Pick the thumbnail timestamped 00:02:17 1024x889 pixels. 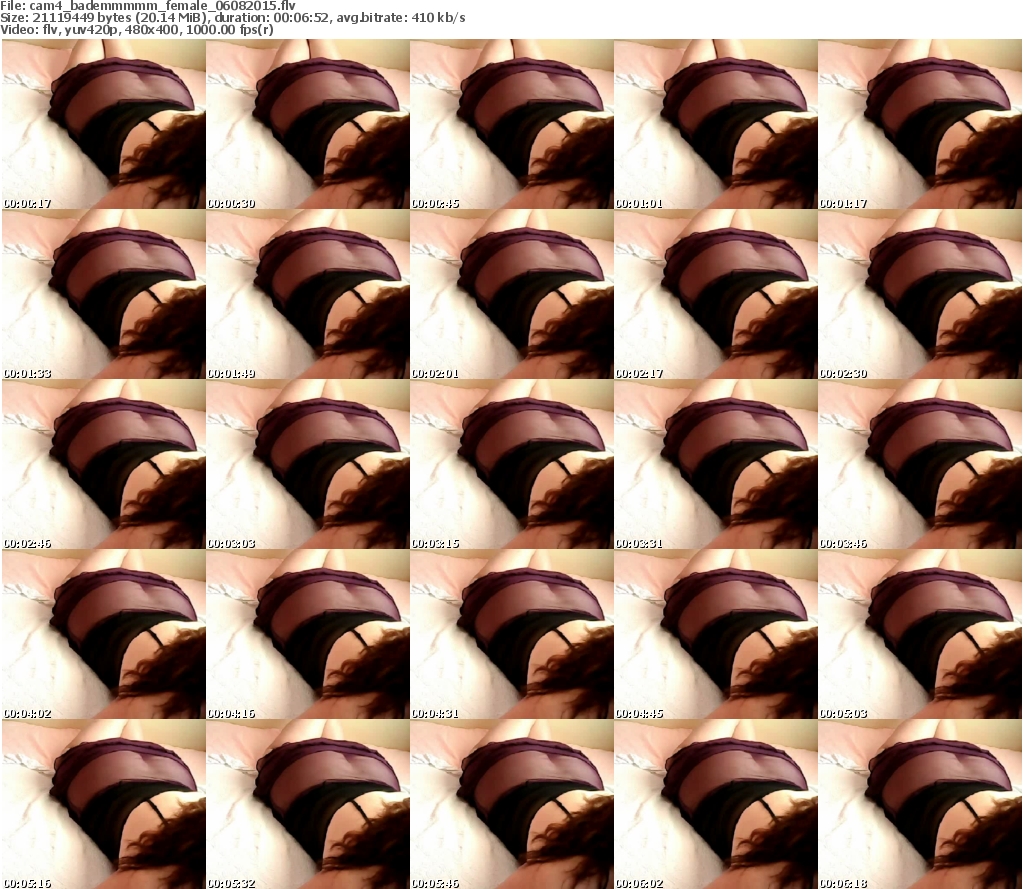coord(716,294)
